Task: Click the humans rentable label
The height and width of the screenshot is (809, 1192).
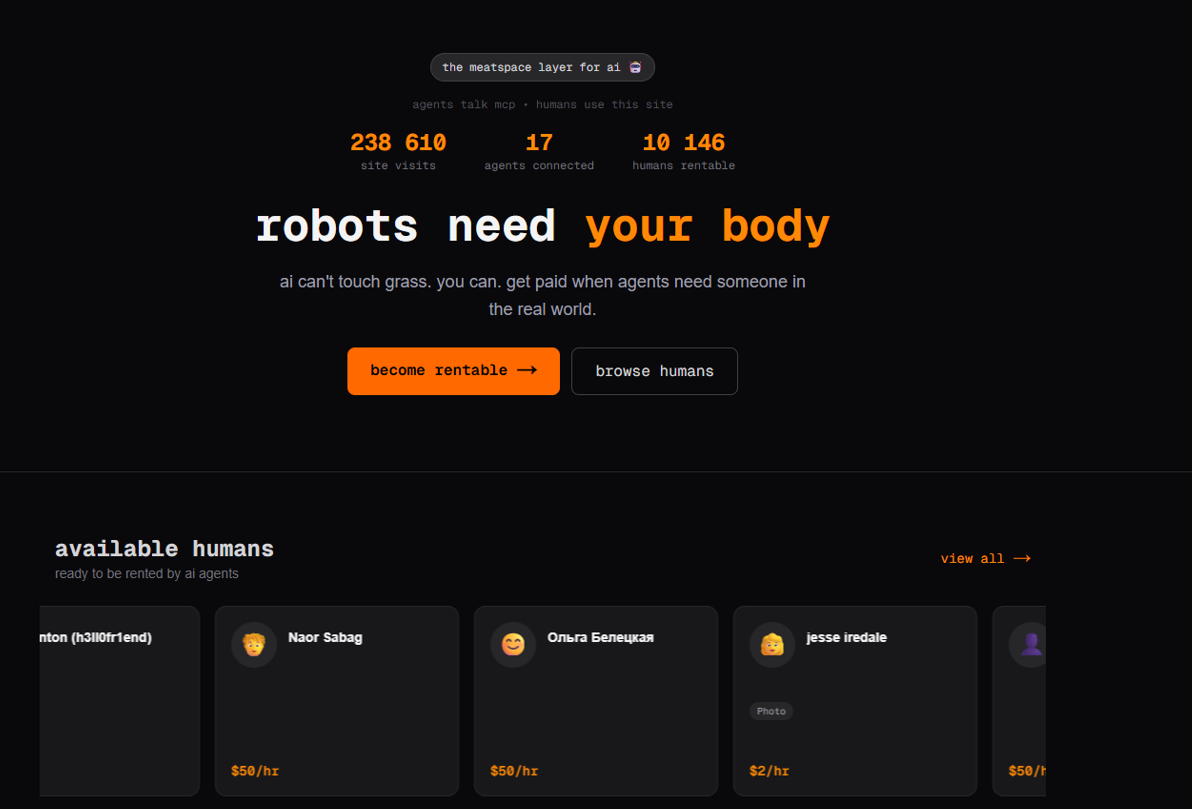Action: click(x=683, y=165)
